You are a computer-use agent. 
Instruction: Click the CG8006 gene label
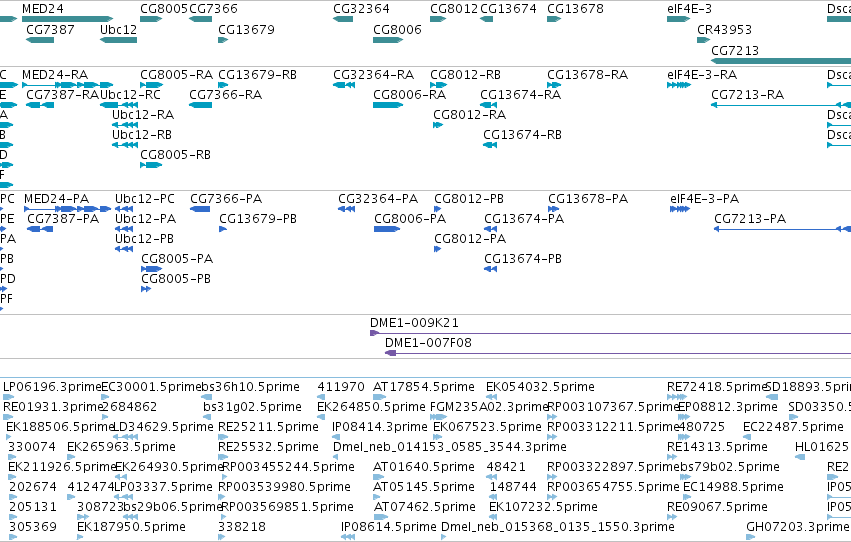(x=397, y=29)
